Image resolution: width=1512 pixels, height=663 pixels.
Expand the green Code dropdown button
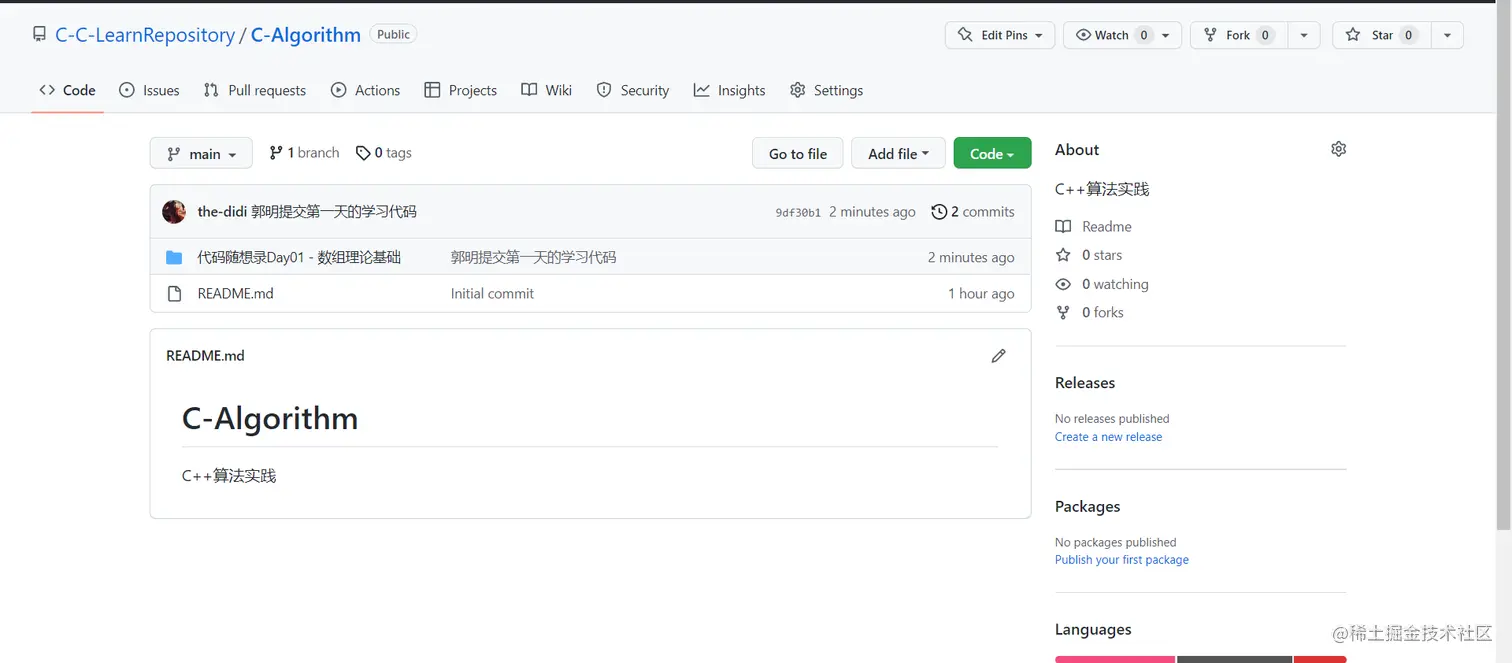point(992,153)
